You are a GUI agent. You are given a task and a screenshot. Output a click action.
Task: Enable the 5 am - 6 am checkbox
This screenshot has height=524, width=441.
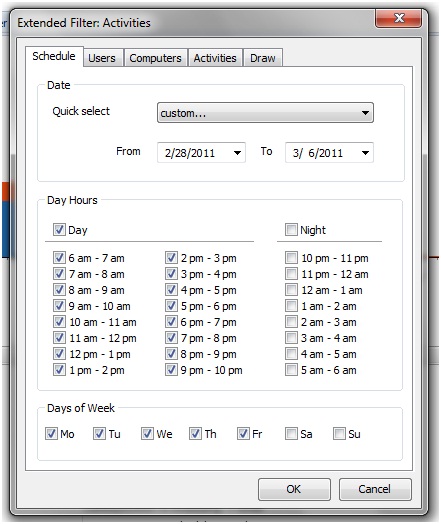(291, 370)
